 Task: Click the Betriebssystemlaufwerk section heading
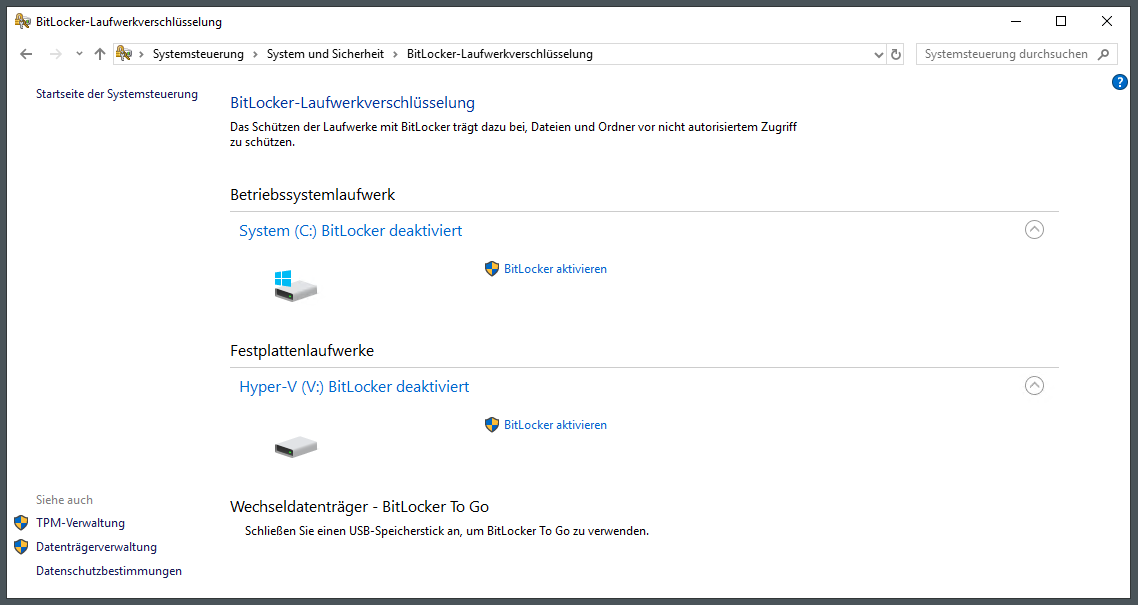[x=313, y=194]
